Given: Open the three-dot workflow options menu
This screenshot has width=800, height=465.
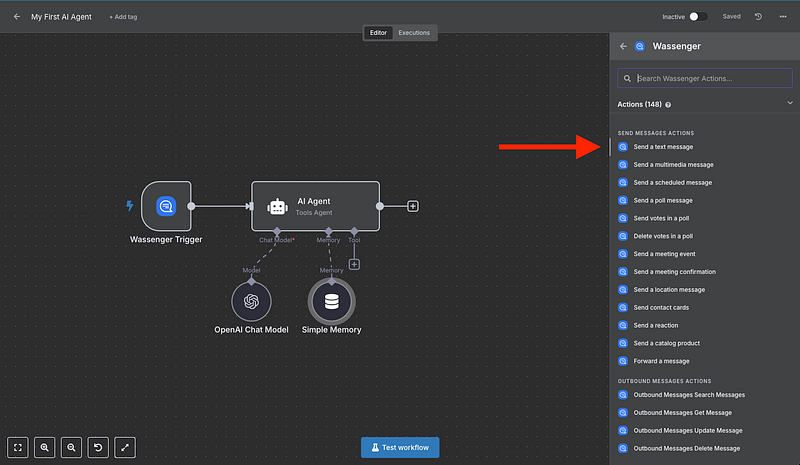Looking at the screenshot, I should [x=782, y=17].
